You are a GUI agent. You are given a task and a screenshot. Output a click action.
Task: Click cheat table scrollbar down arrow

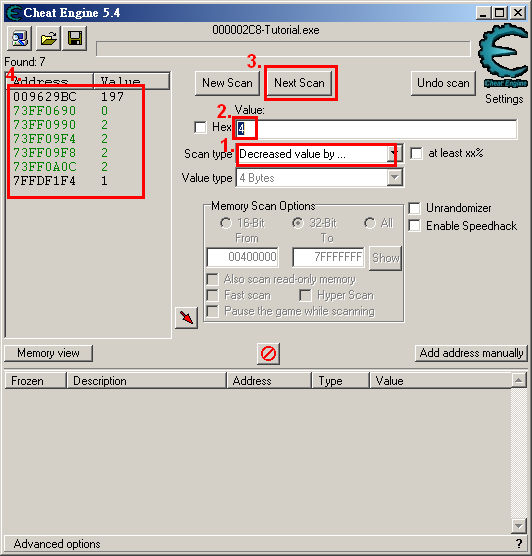519,526
